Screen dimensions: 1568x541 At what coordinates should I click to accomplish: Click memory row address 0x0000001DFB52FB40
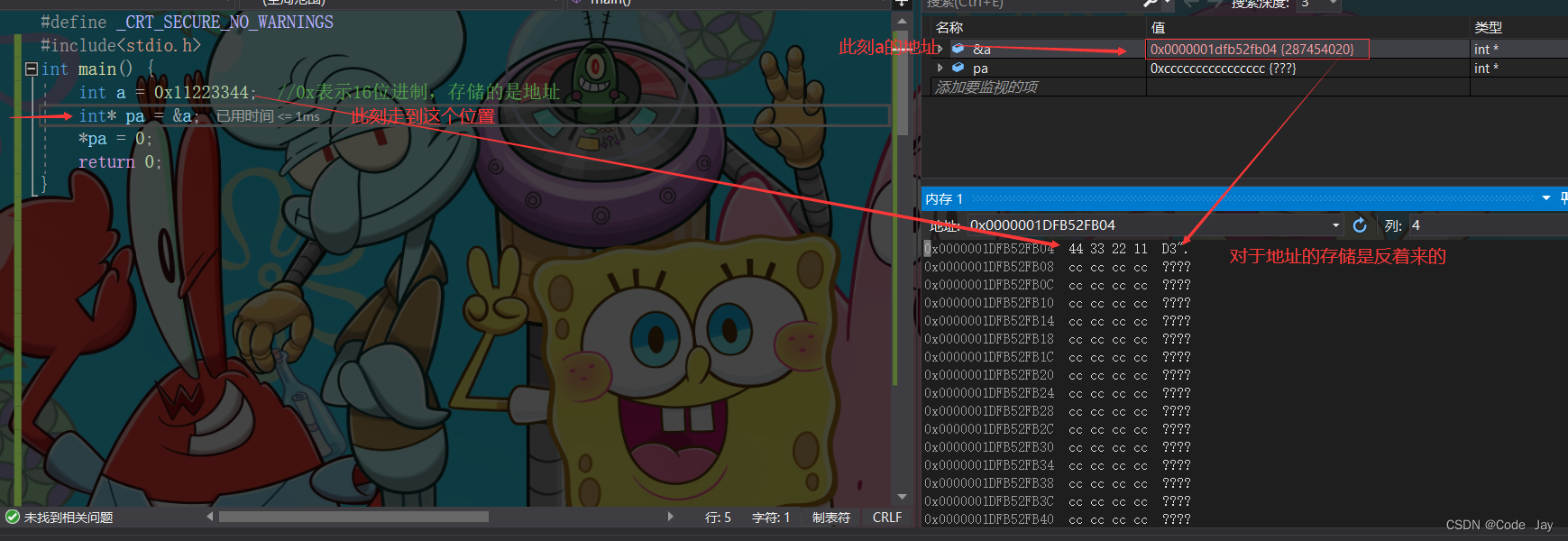[x=989, y=519]
